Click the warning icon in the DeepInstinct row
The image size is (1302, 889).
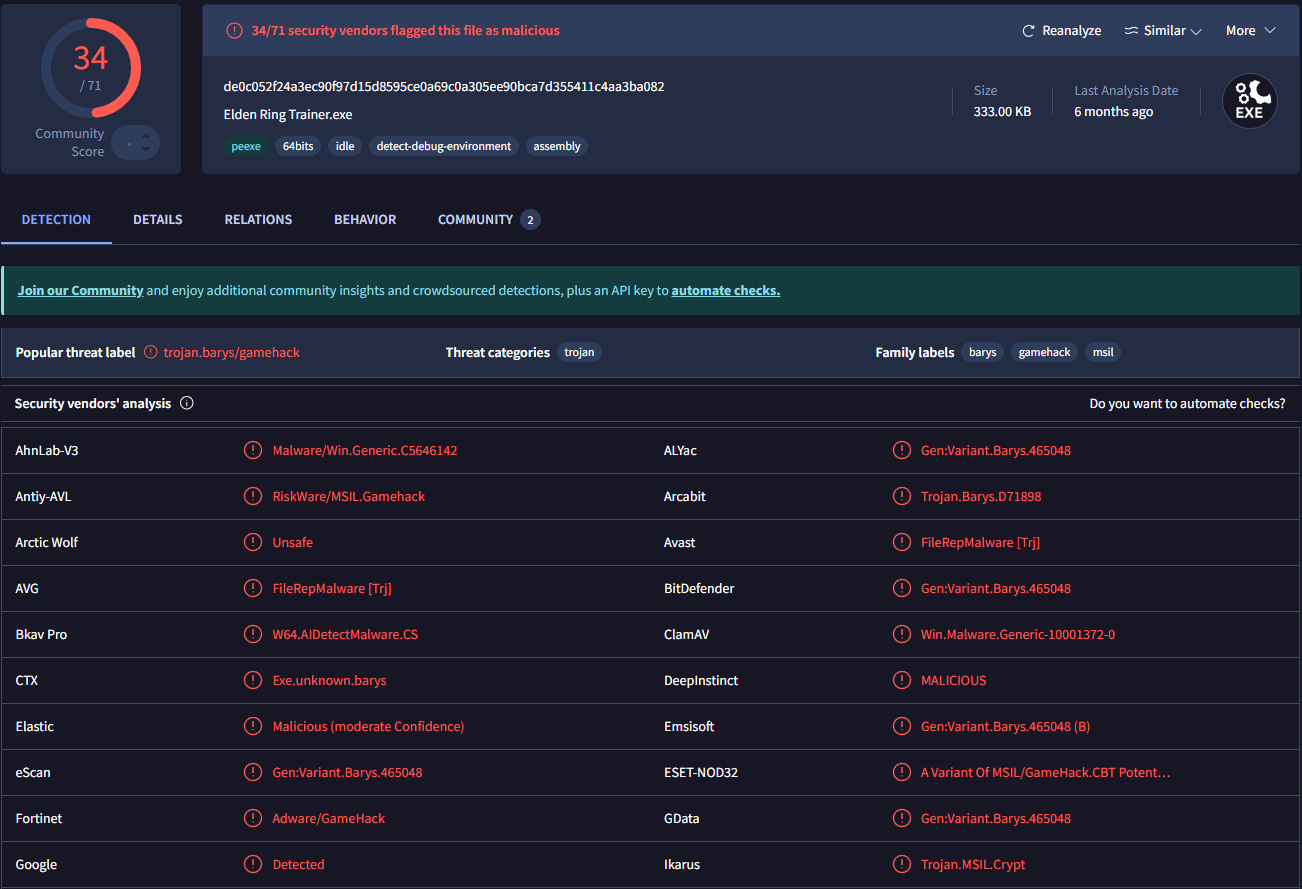[x=901, y=680]
